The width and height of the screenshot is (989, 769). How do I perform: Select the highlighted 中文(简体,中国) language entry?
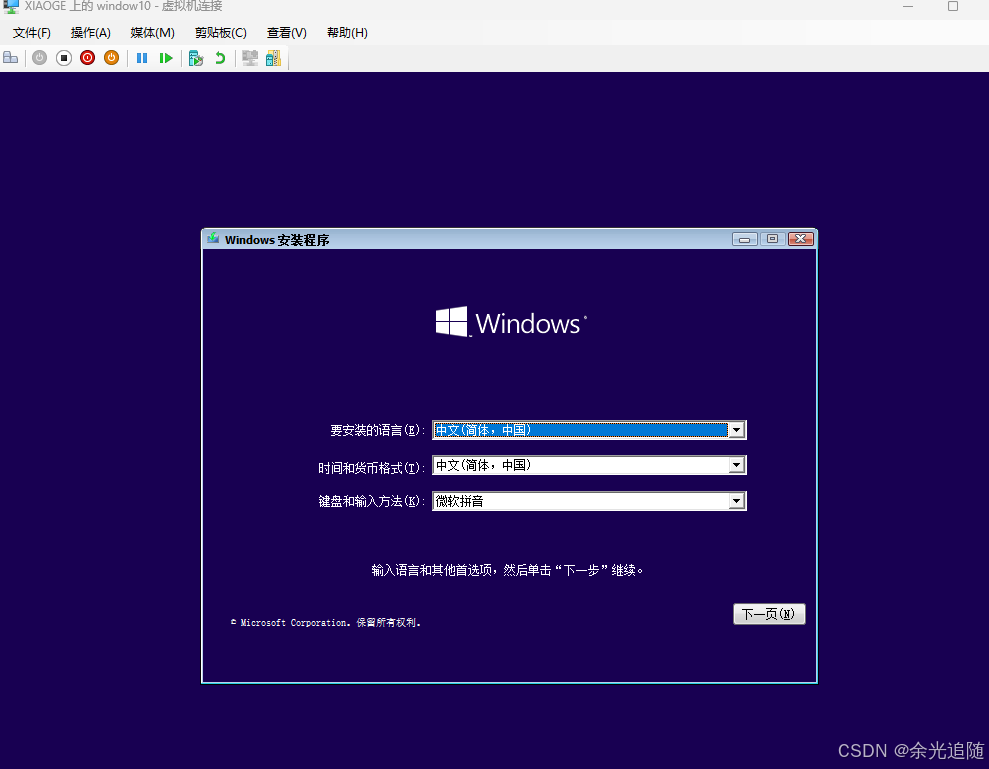[x=580, y=429]
